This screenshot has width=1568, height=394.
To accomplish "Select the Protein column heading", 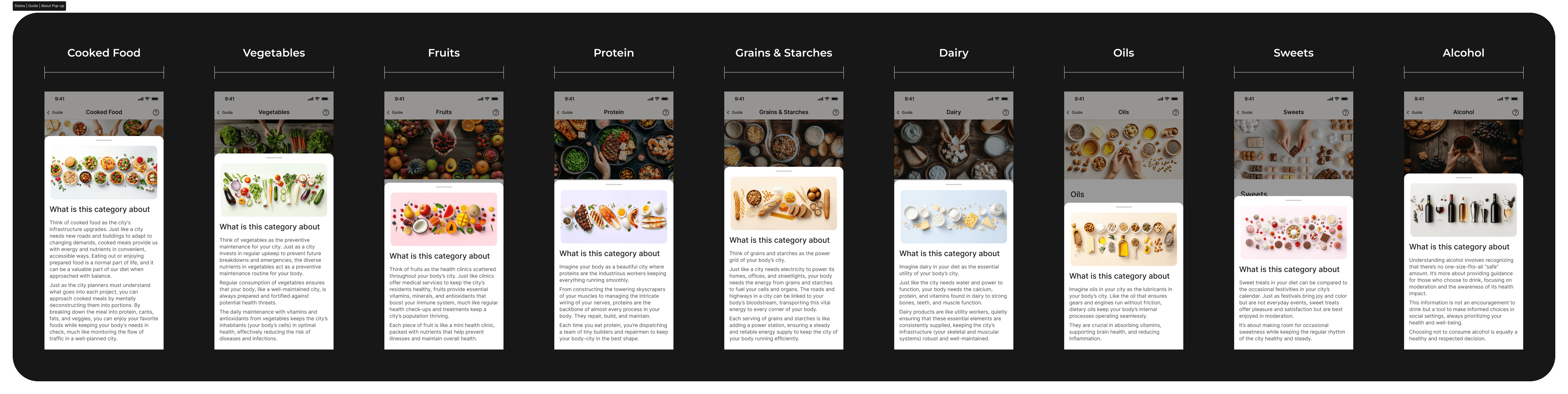I will point(613,53).
